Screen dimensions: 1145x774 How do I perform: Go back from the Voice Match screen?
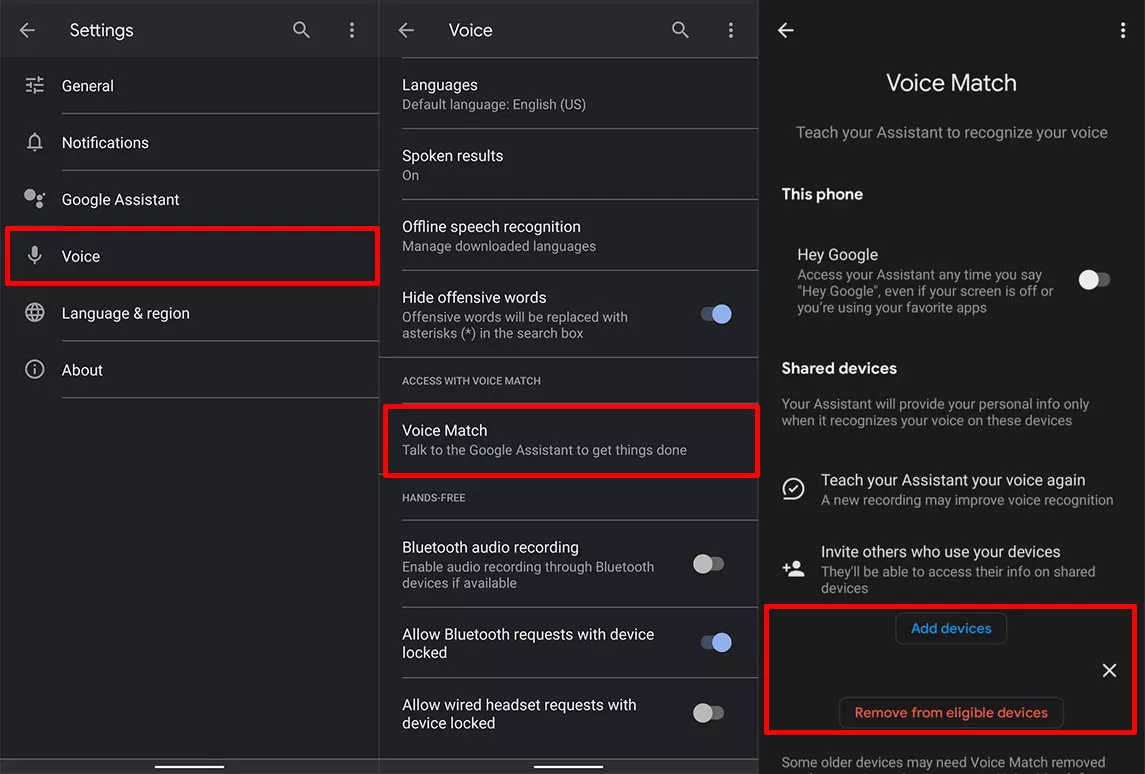click(x=786, y=30)
